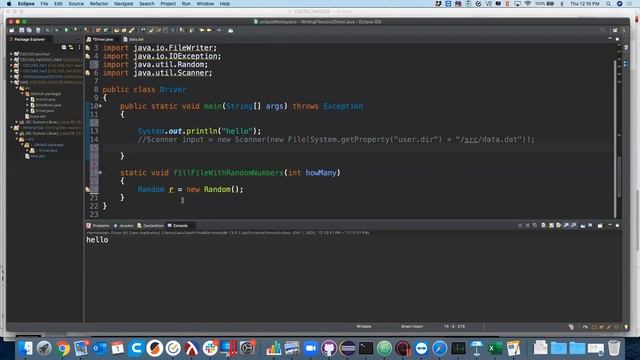The width and height of the screenshot is (640, 360).
Task: Open Google Chrome from the Dock
Action: [62, 348]
